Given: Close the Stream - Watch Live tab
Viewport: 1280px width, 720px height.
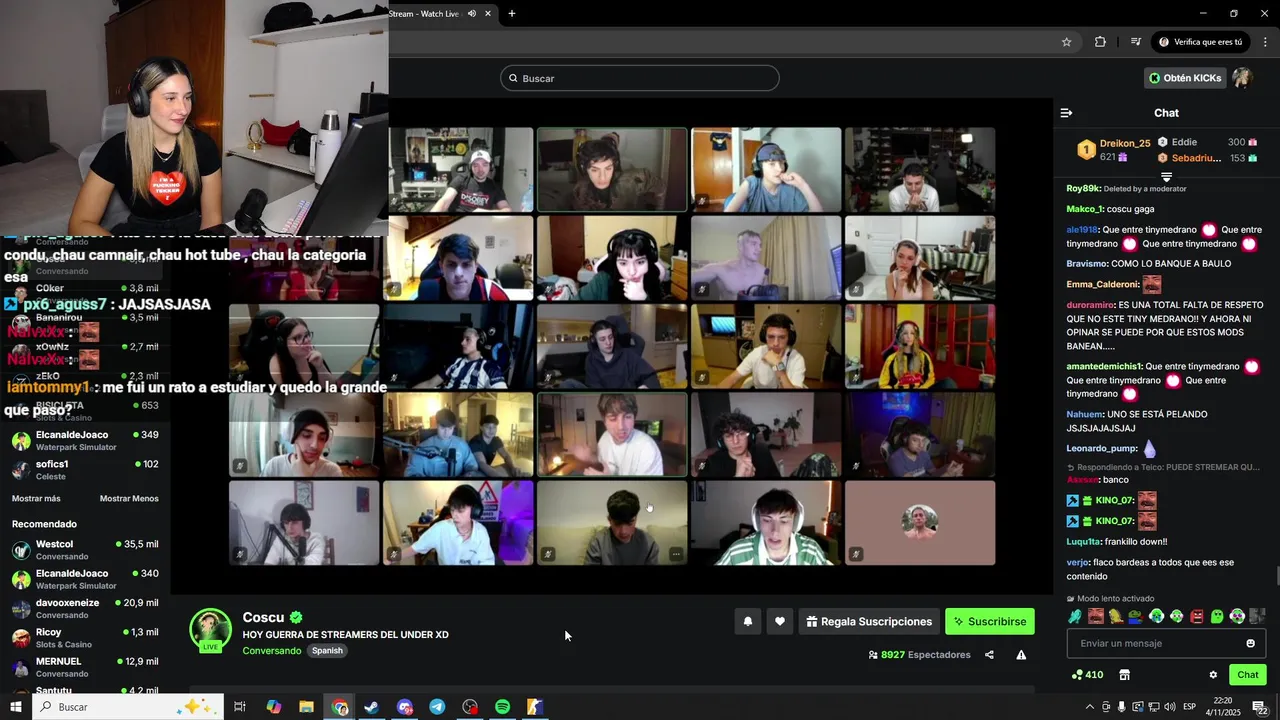Looking at the screenshot, I should tap(488, 14).
